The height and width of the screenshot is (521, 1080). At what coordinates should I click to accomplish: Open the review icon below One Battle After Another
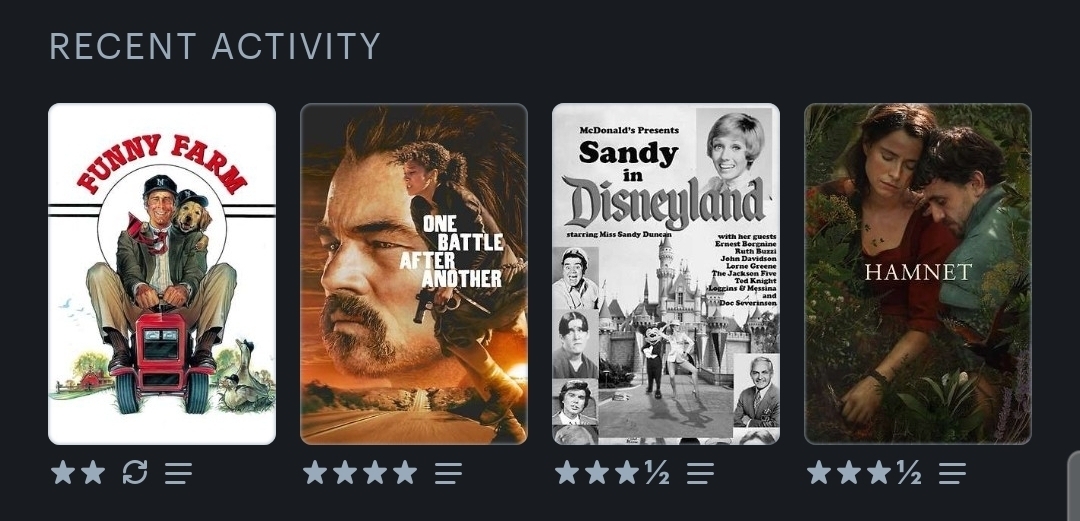[448, 473]
